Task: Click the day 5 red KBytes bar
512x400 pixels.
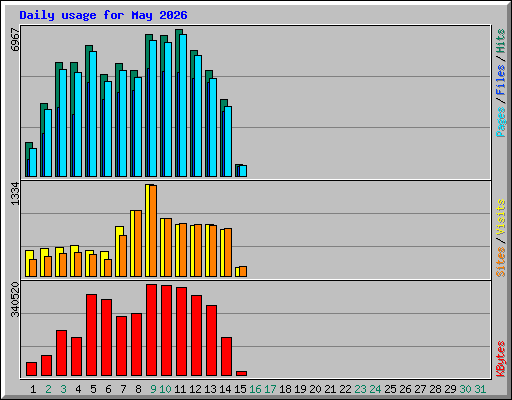Action: (x=91, y=335)
